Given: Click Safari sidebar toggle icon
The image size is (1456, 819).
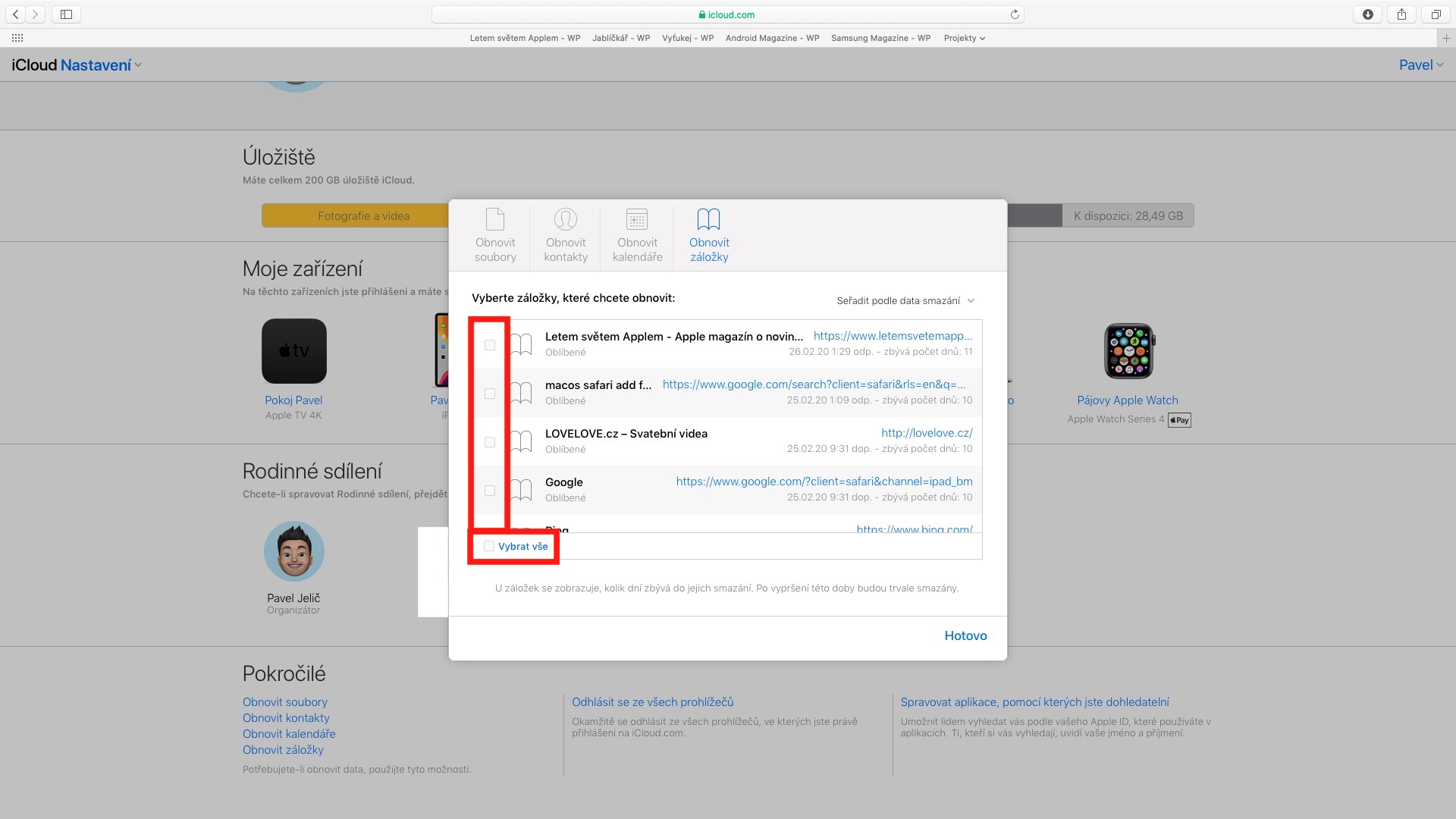Looking at the screenshot, I should click(x=66, y=14).
